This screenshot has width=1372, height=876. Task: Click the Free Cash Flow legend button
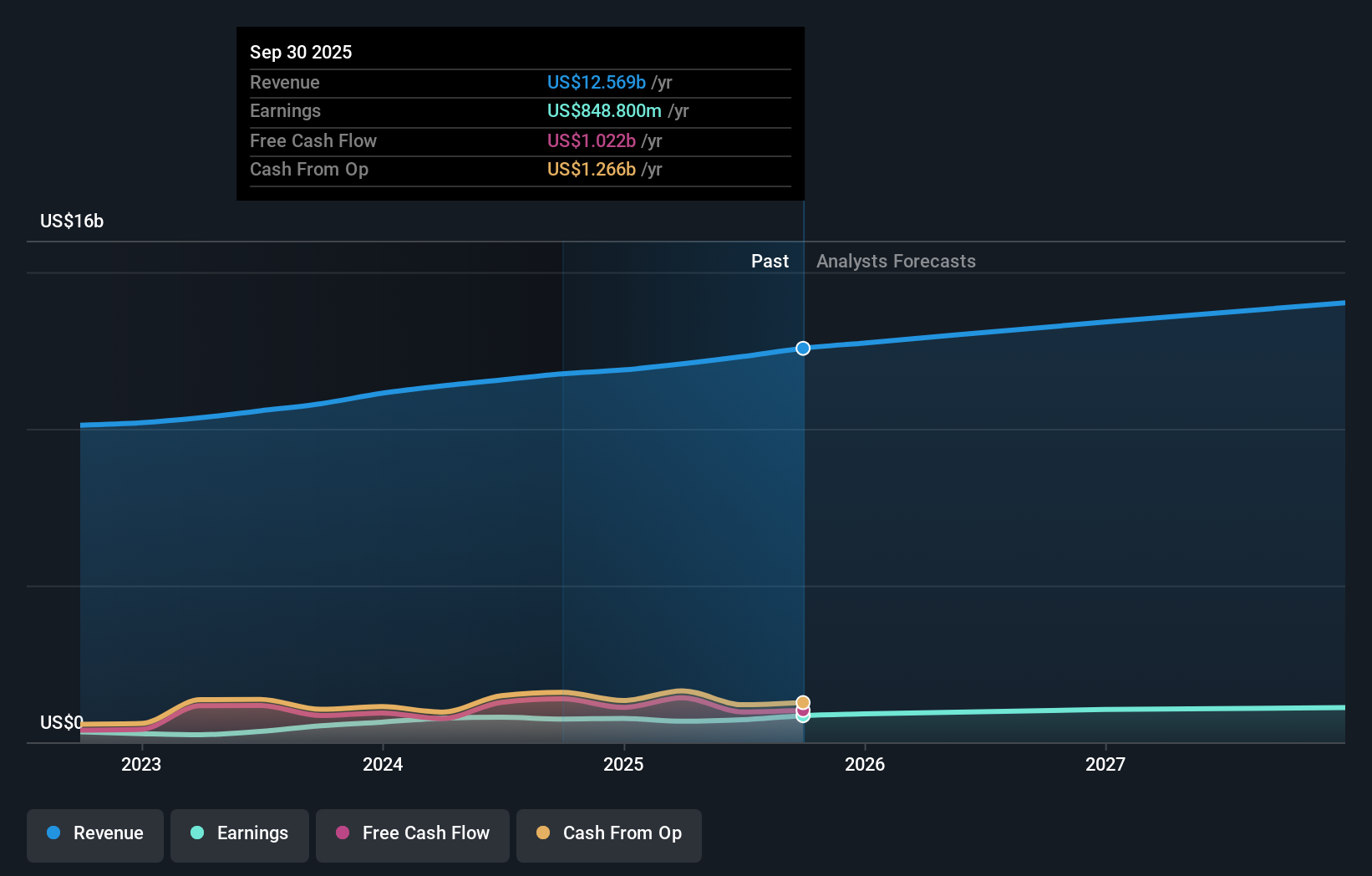pos(412,833)
